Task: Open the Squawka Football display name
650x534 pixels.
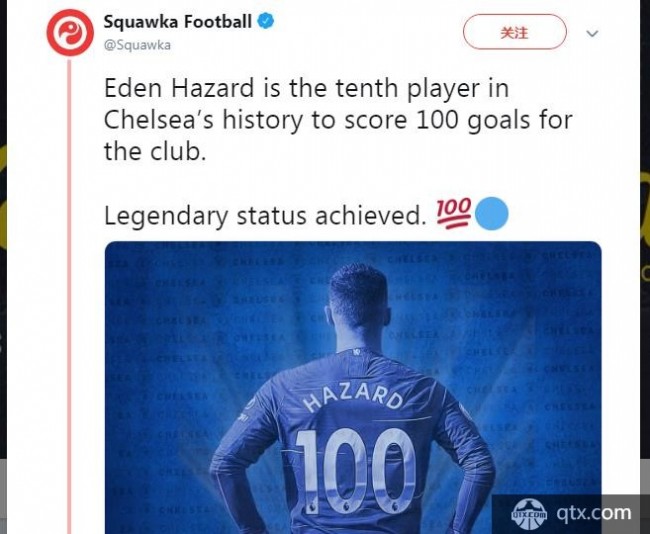Action: [x=177, y=22]
